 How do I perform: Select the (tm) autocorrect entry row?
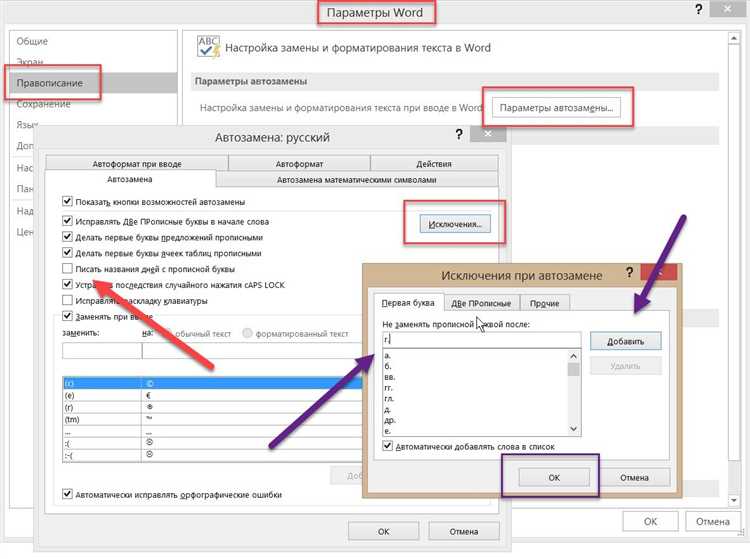212,419
